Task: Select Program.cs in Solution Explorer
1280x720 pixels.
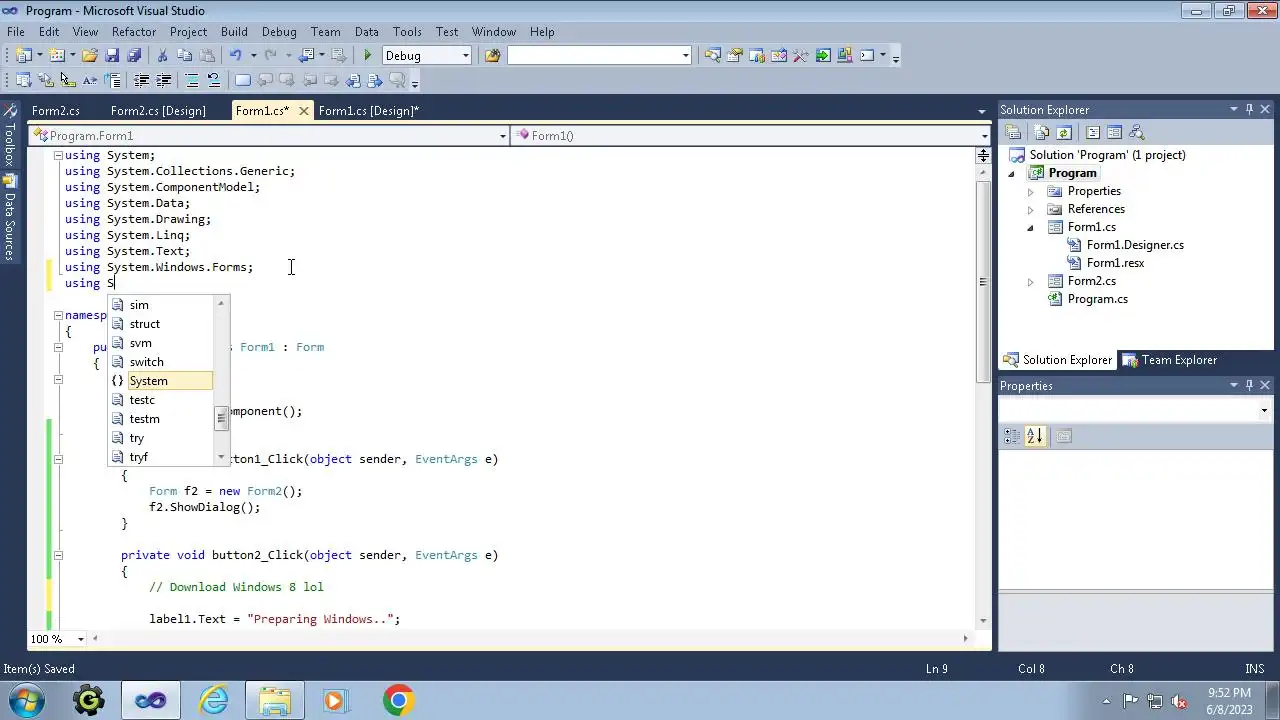Action: (1097, 299)
